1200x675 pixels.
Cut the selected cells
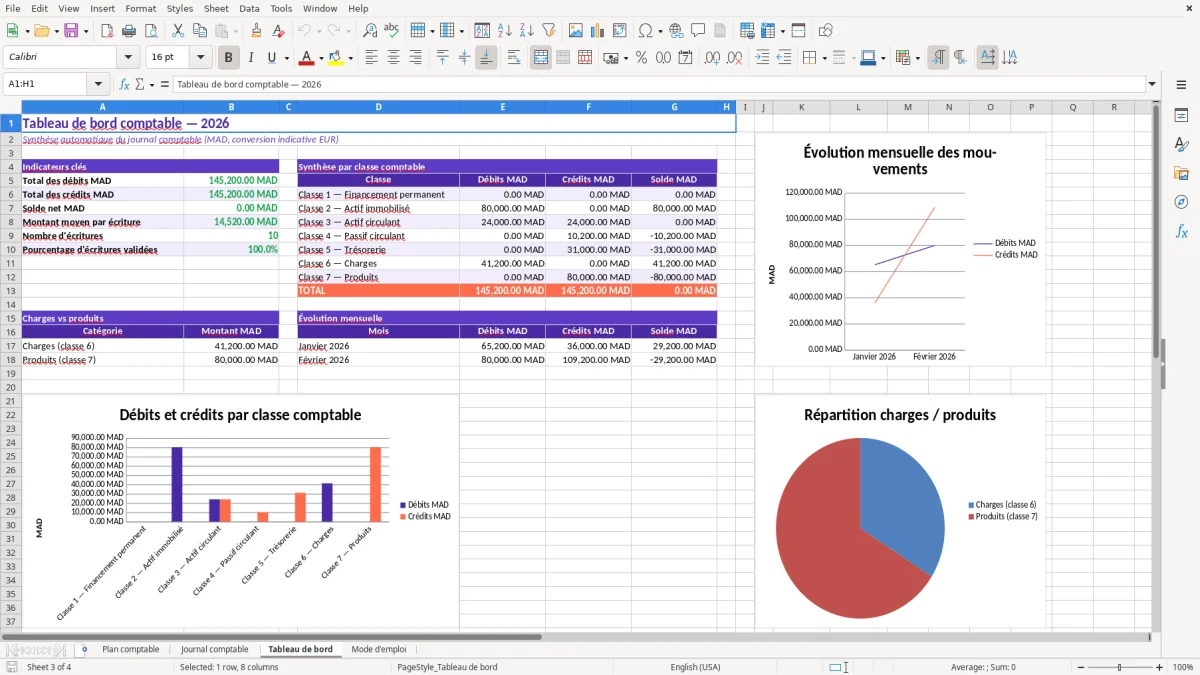point(177,31)
